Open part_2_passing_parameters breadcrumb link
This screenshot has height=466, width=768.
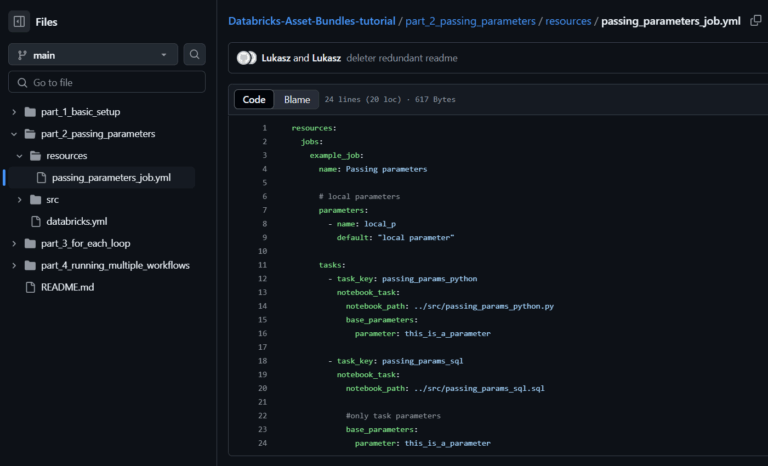[470, 21]
